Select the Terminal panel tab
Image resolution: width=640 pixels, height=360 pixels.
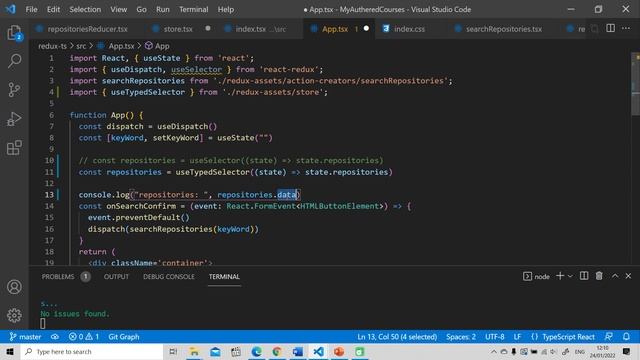tap(224, 276)
